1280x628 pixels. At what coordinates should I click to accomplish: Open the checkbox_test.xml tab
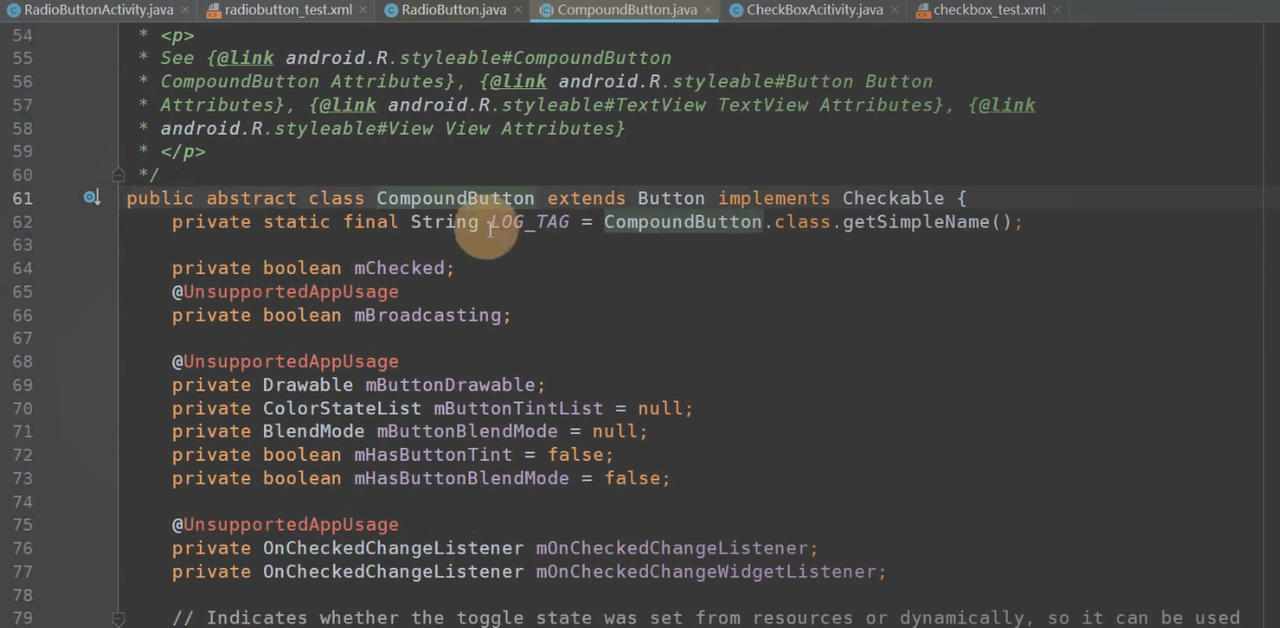click(989, 10)
